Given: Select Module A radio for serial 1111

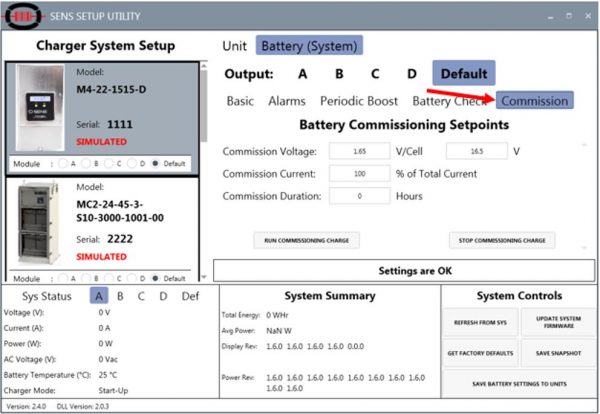Looking at the screenshot, I should [63, 164].
